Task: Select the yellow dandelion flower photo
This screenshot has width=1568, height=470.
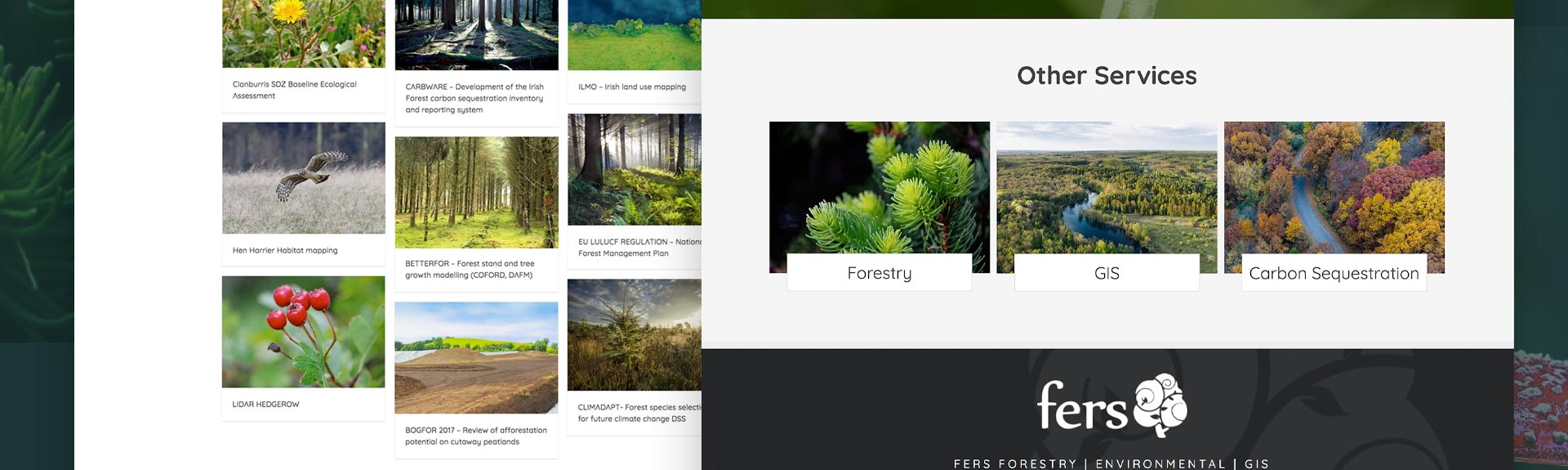Action: pyautogui.click(x=304, y=34)
